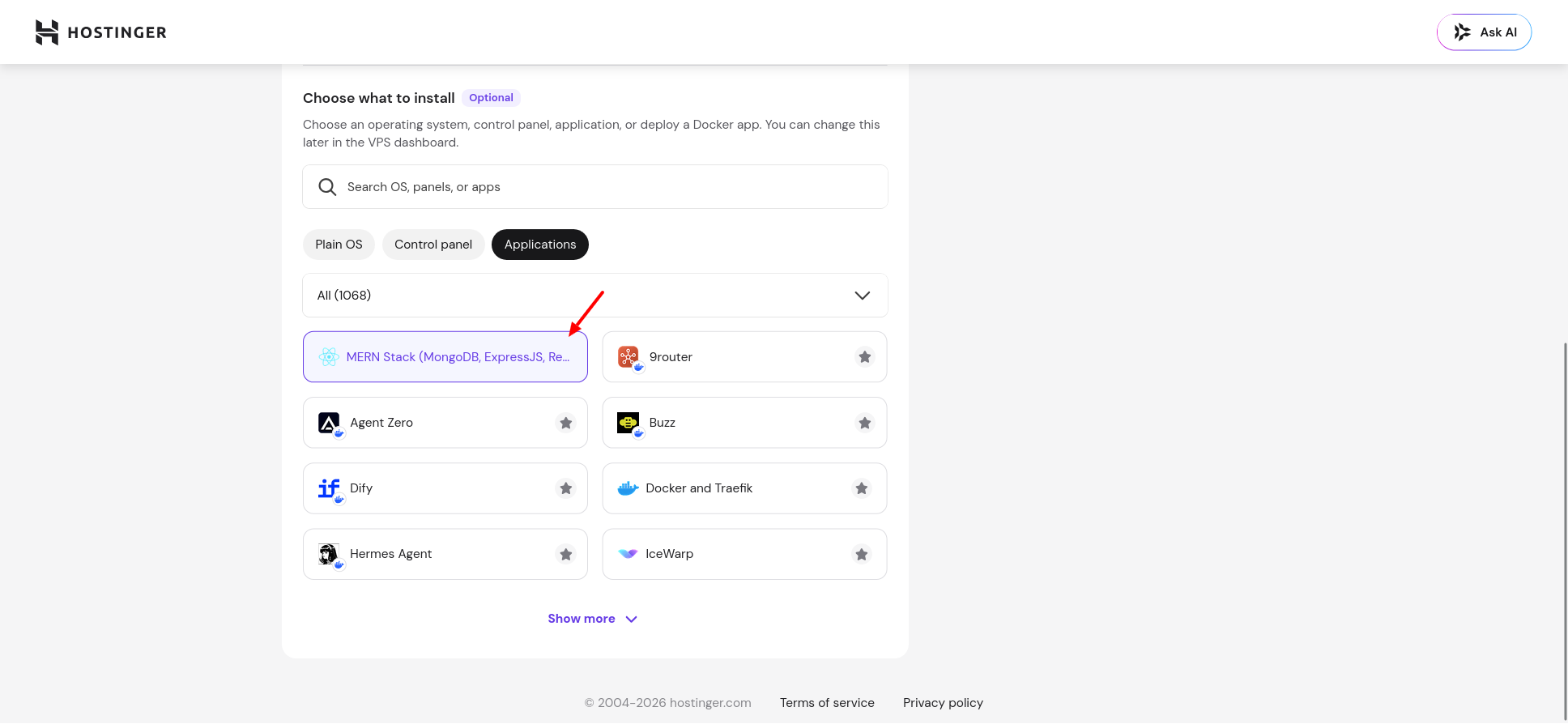Click the Docker badge on Agent Zero icon
The image size is (1568, 724).
(x=339, y=433)
